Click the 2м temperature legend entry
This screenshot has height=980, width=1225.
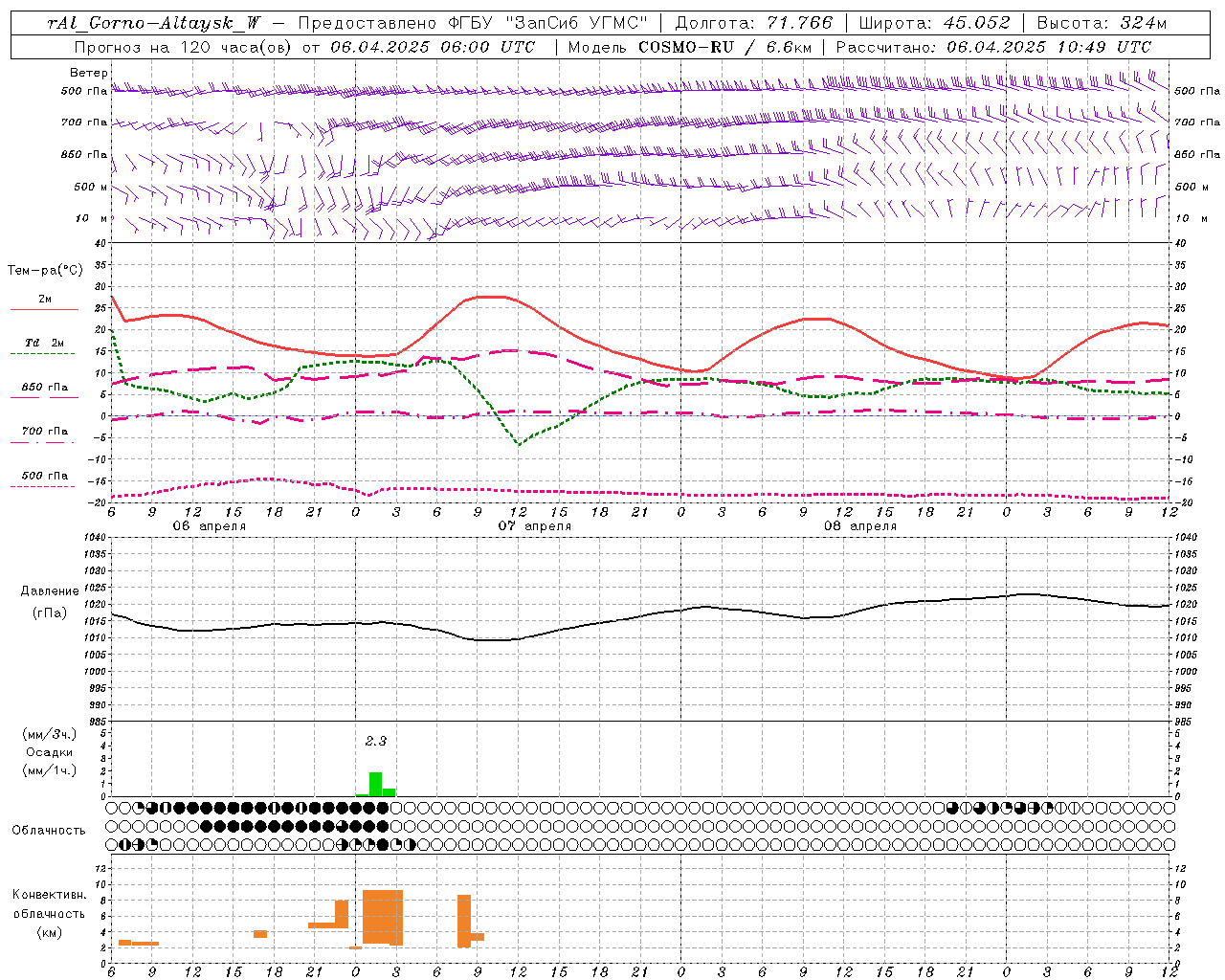45,299
